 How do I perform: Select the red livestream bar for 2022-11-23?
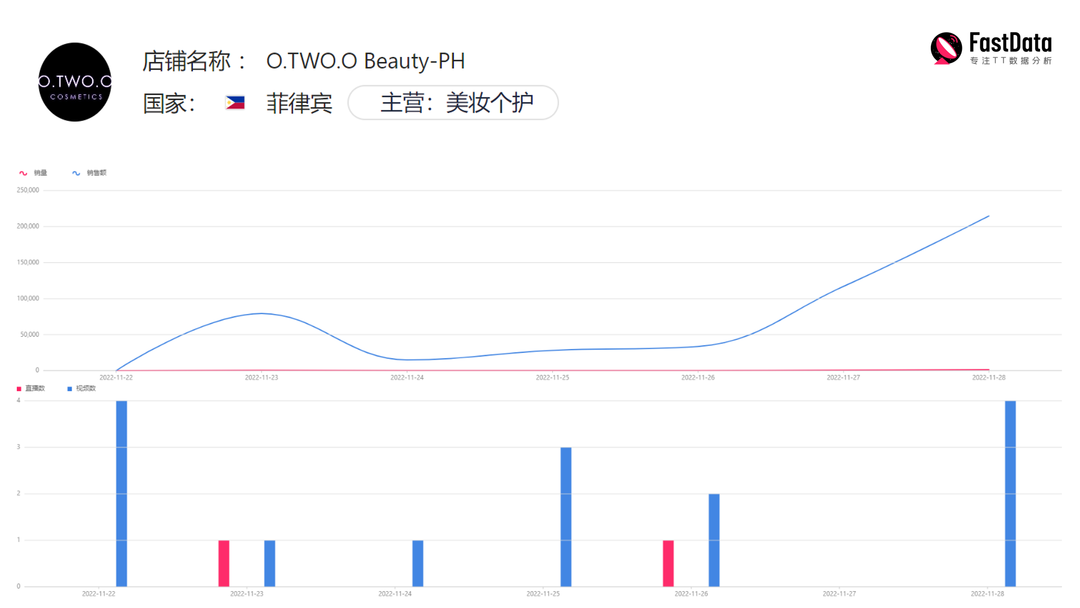coord(224,563)
